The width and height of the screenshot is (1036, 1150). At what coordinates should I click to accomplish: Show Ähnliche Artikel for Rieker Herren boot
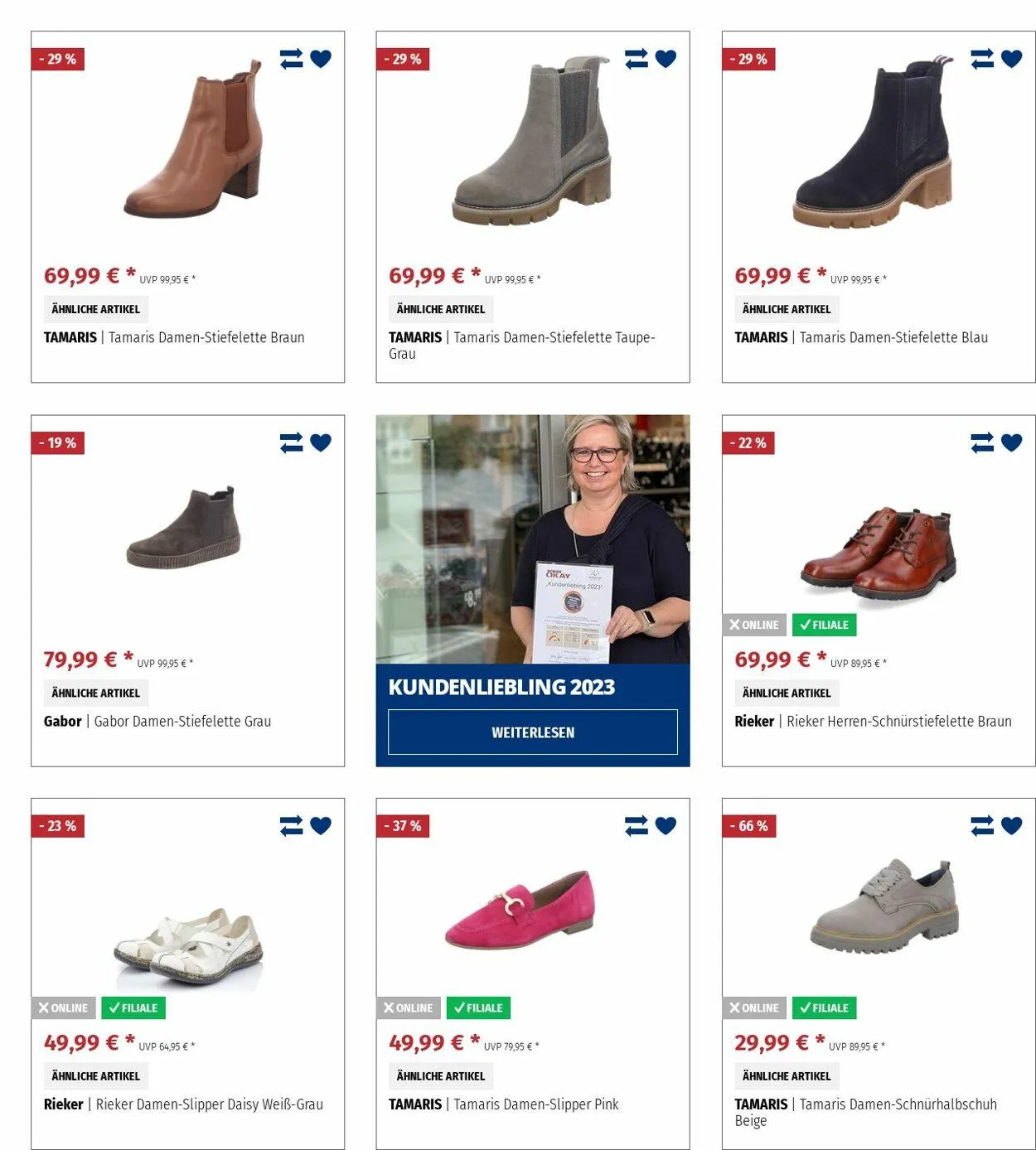coord(787,693)
